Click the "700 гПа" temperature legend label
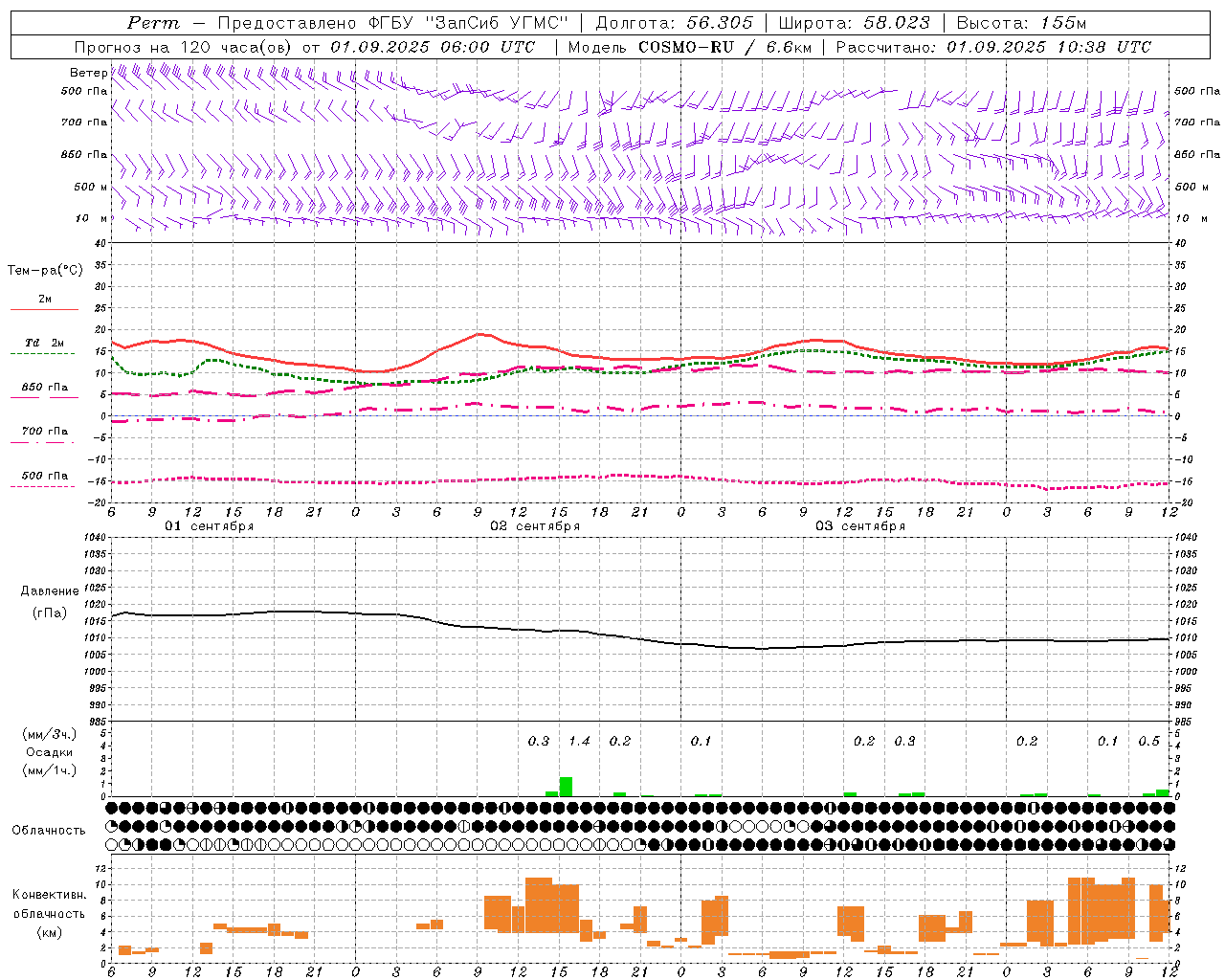 [x=45, y=432]
